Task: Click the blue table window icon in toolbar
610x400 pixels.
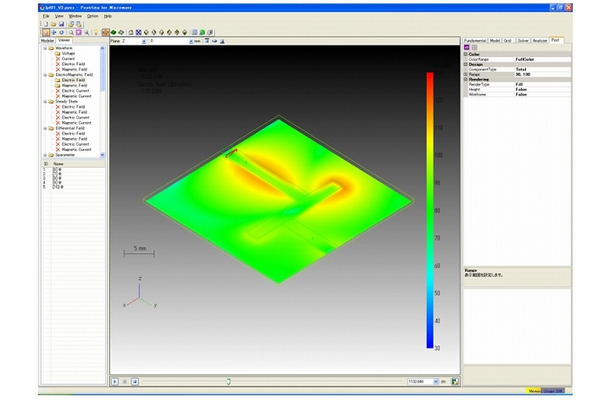Action: pyautogui.click(x=195, y=33)
